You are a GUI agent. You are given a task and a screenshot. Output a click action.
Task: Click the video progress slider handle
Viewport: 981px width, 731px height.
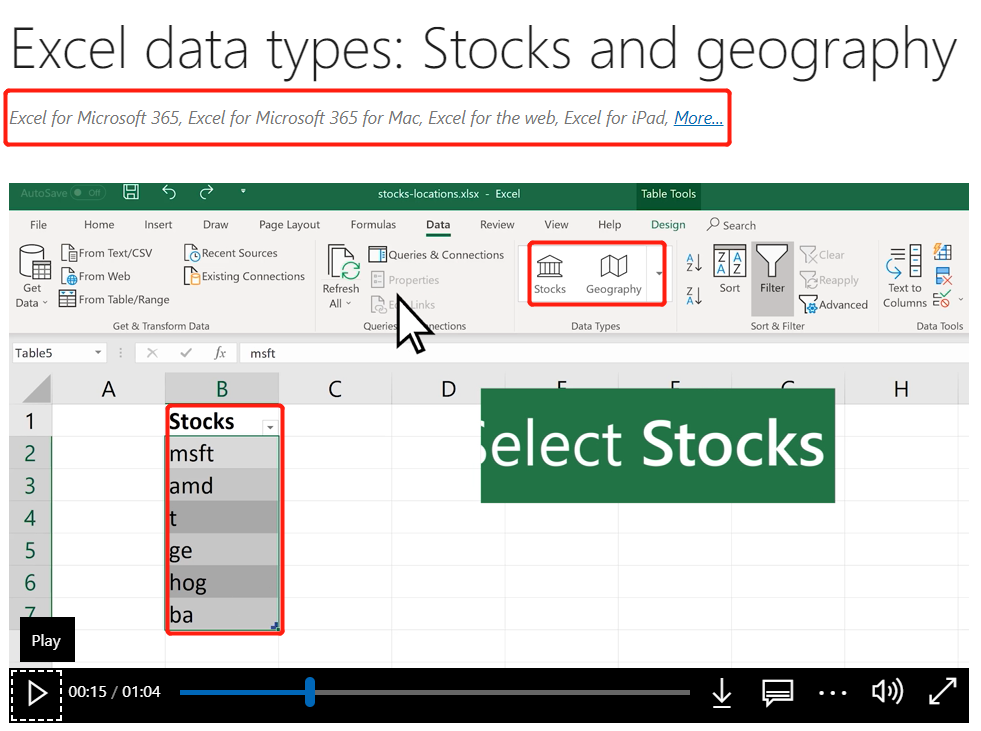[x=310, y=692]
